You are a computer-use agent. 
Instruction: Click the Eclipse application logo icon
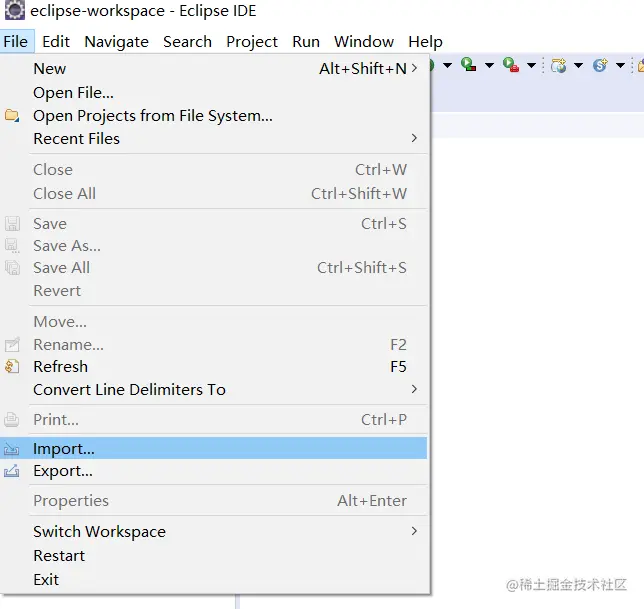tap(14, 11)
